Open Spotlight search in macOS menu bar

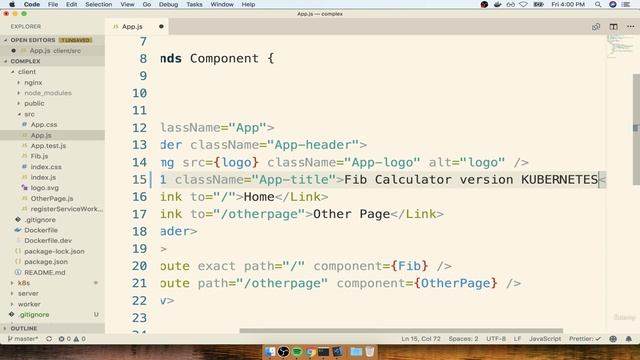(598, 4)
